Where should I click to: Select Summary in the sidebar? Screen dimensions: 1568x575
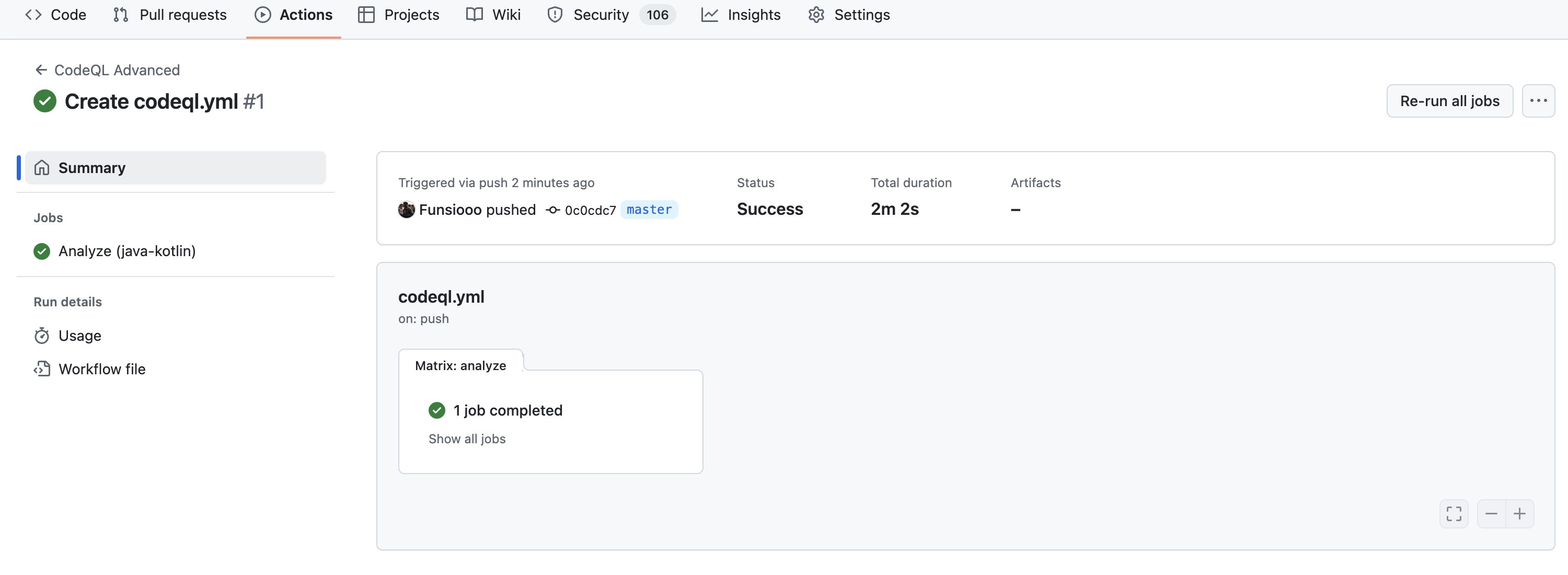click(91, 167)
